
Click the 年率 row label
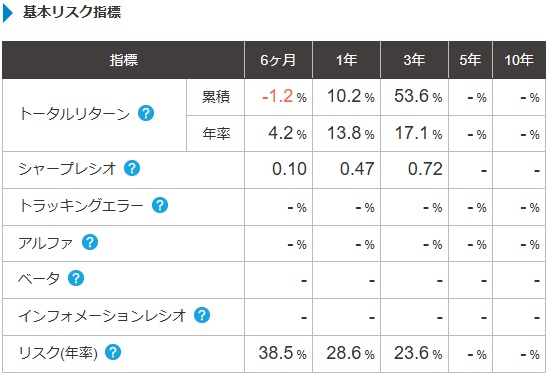point(216,133)
